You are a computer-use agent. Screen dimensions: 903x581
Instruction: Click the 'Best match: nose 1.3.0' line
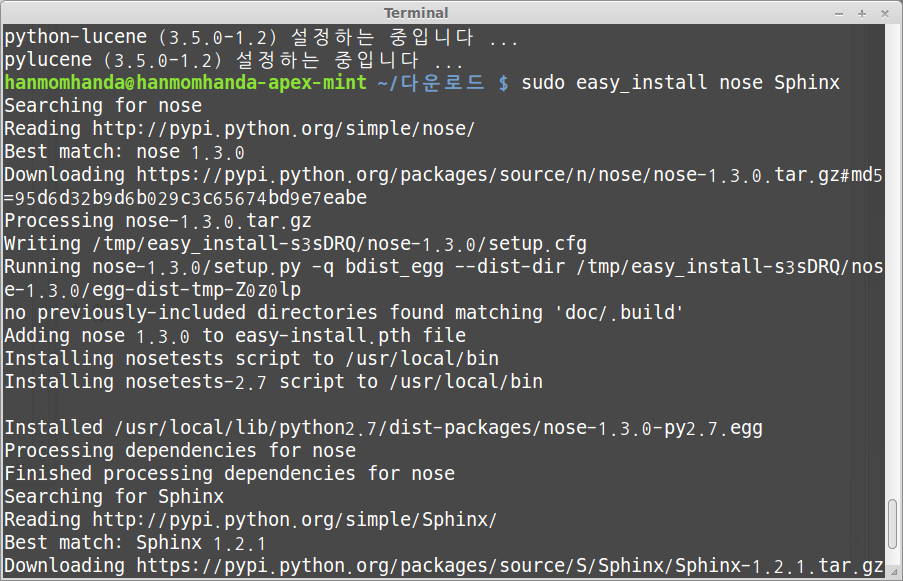[124, 152]
